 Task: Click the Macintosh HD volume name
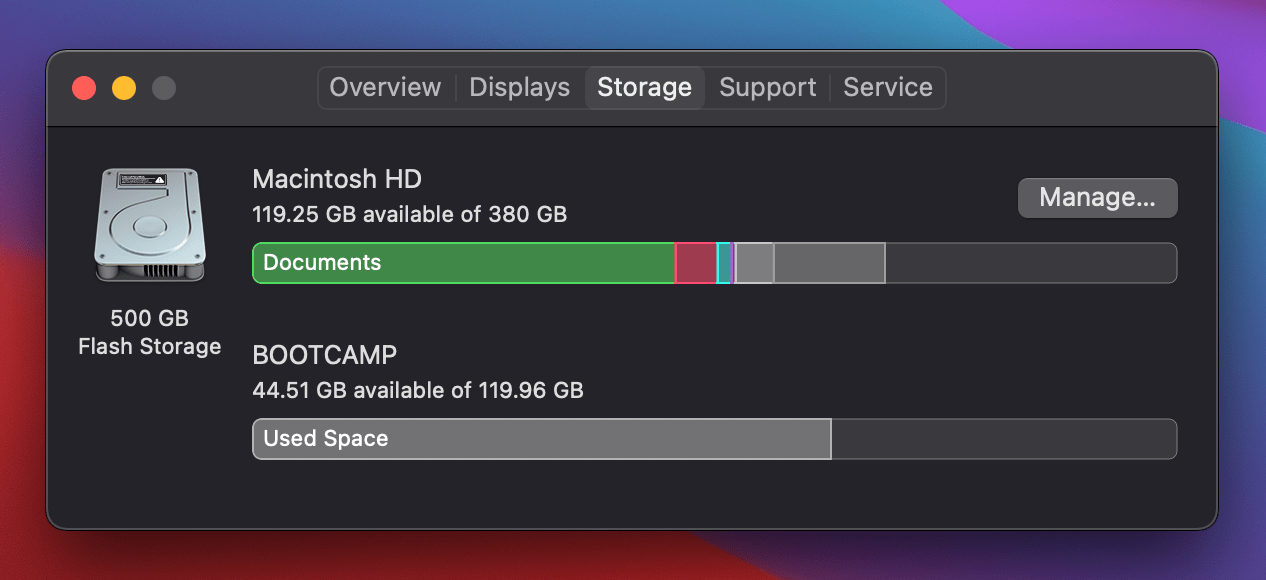(337, 179)
